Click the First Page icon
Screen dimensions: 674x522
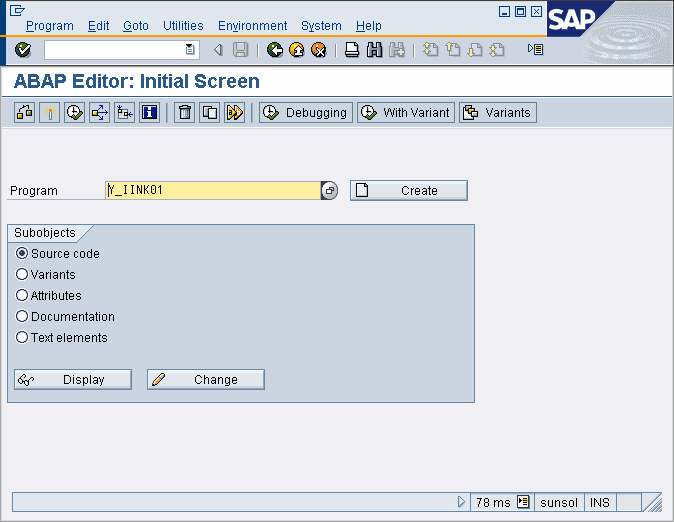[430, 50]
